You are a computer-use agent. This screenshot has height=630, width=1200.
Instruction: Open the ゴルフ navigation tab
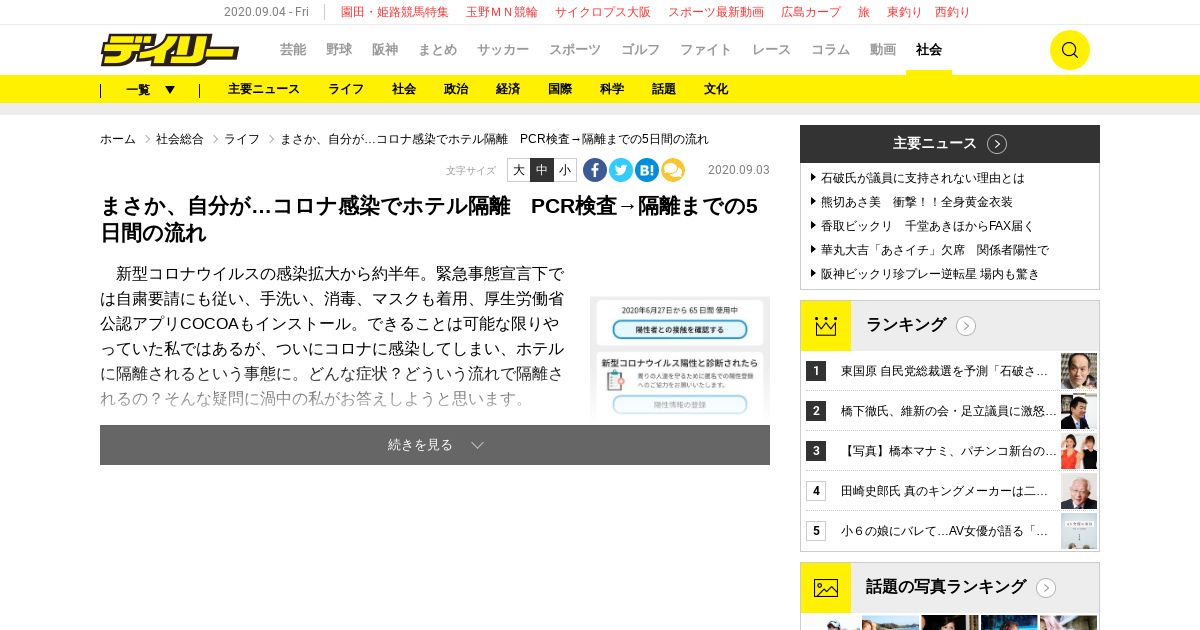[640, 50]
